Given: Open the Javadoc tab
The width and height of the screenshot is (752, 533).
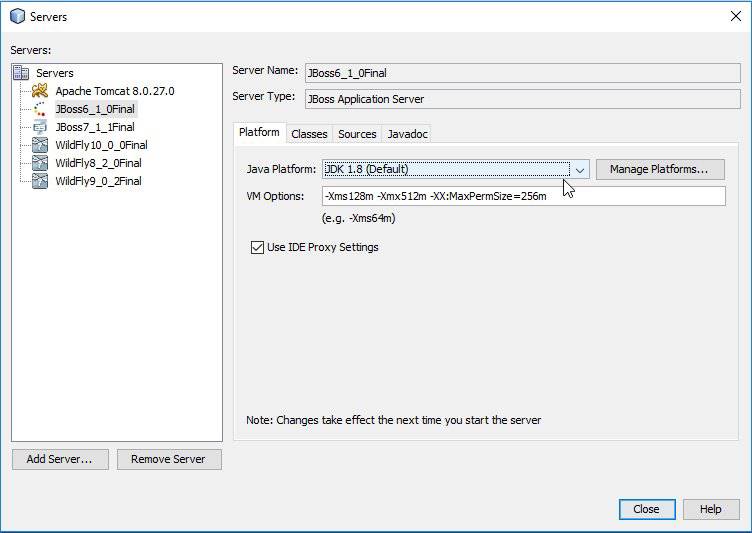Looking at the screenshot, I should [x=408, y=134].
